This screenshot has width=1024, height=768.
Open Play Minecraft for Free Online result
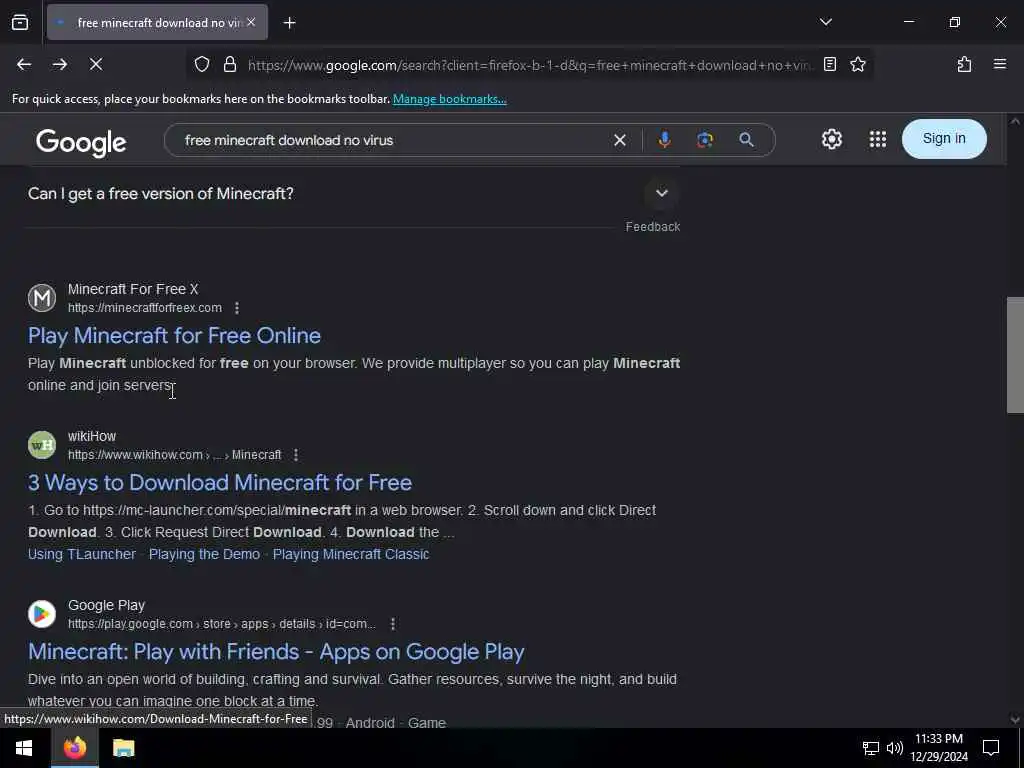click(x=174, y=336)
